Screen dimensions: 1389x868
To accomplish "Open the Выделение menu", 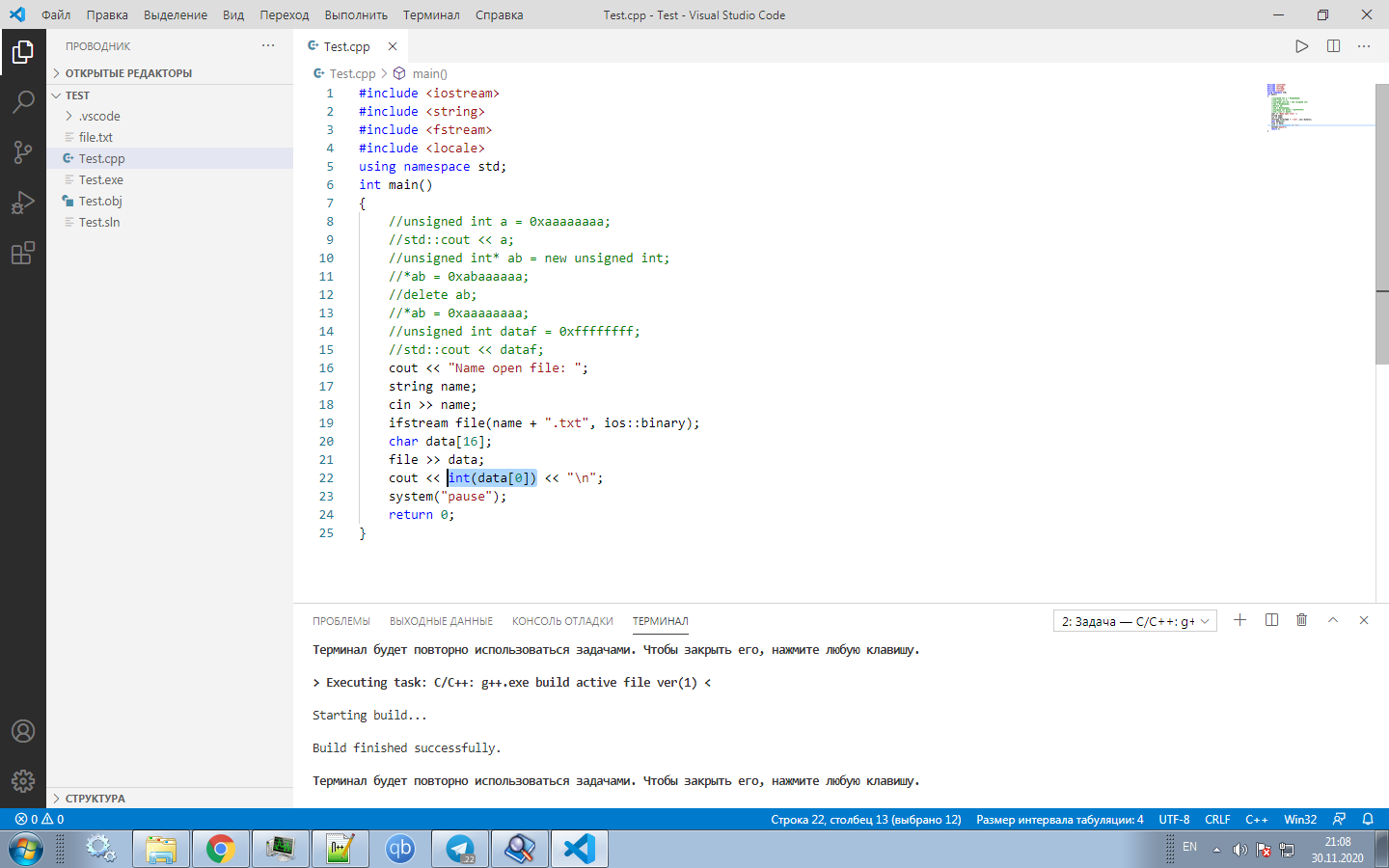I will 176,14.
